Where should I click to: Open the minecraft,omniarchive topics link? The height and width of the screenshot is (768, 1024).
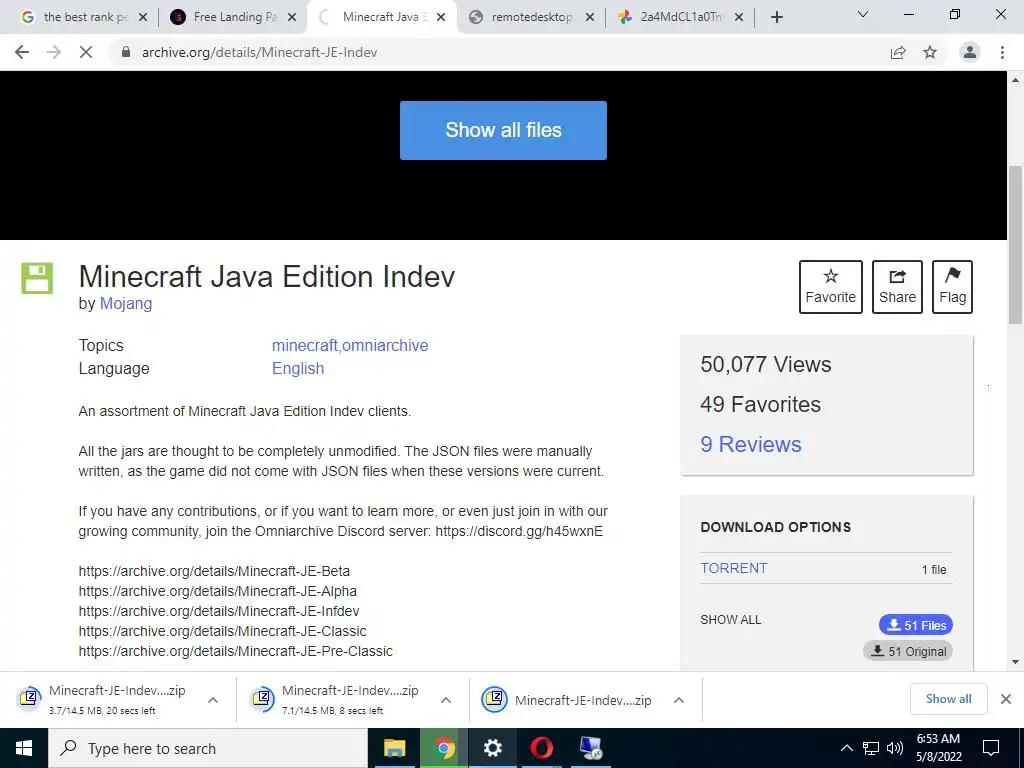[350, 345]
